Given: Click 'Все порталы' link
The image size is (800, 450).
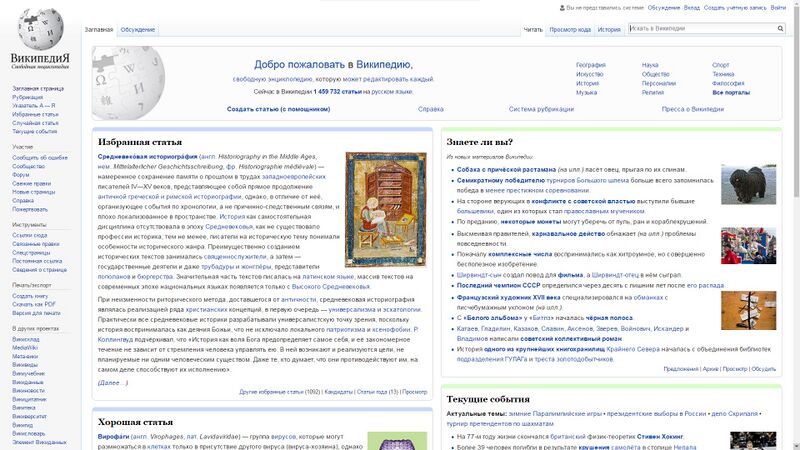Looking at the screenshot, I should tap(731, 93).
